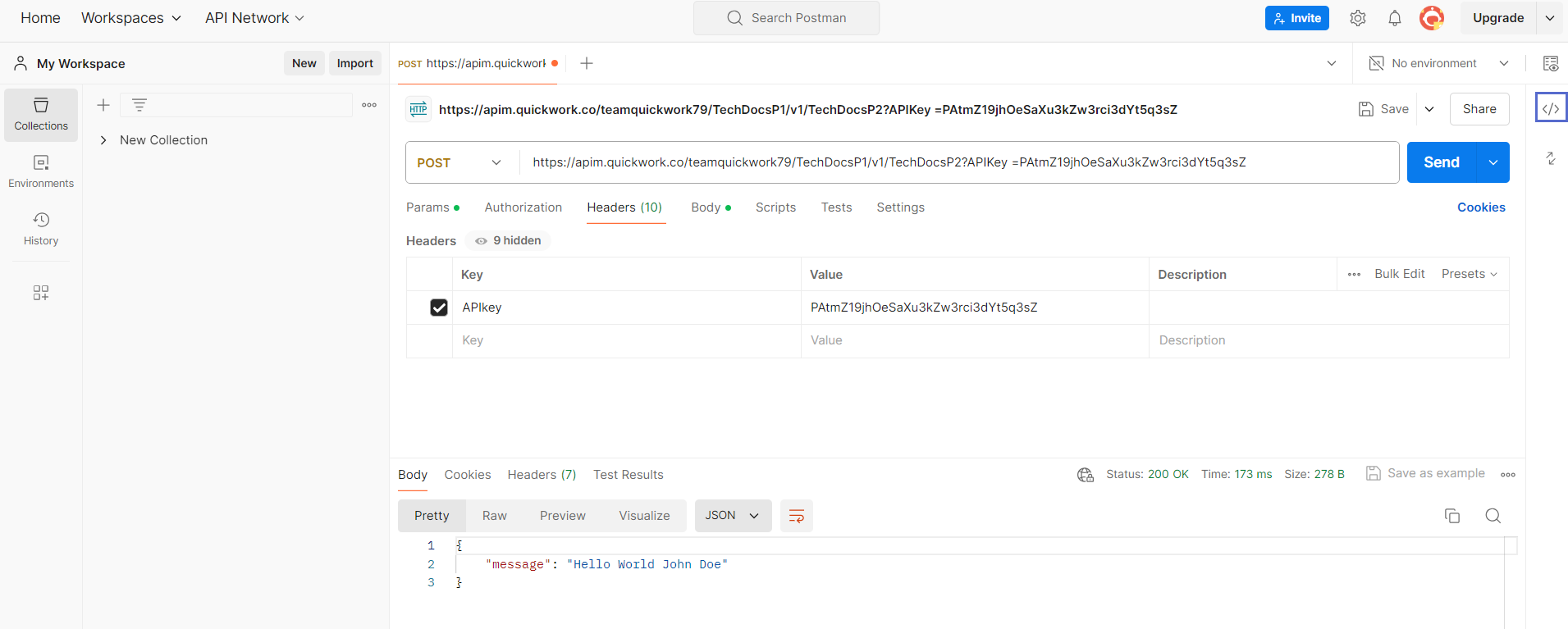Toggle response line wrap icon

796,516
